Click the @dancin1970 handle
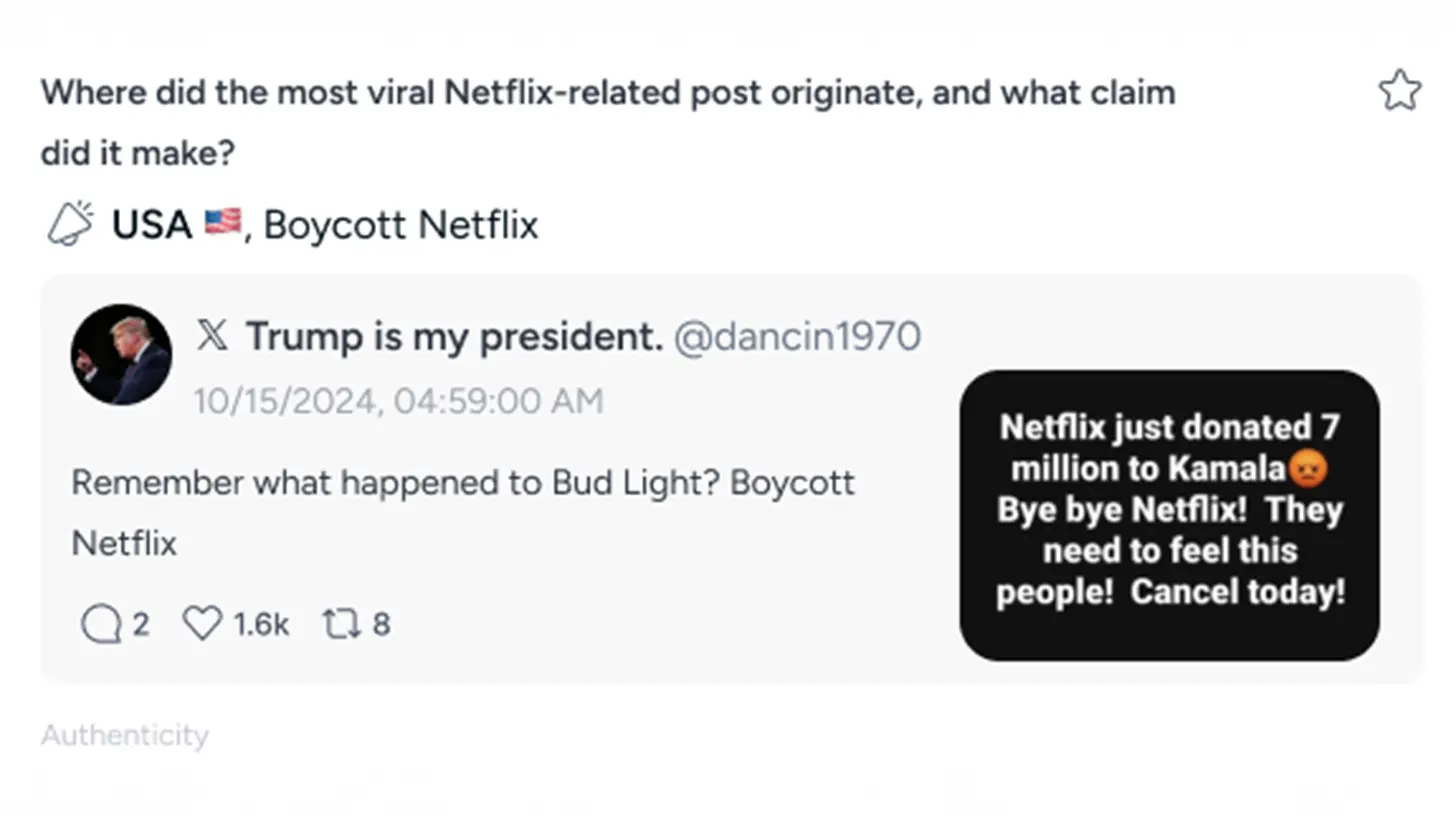 click(797, 337)
